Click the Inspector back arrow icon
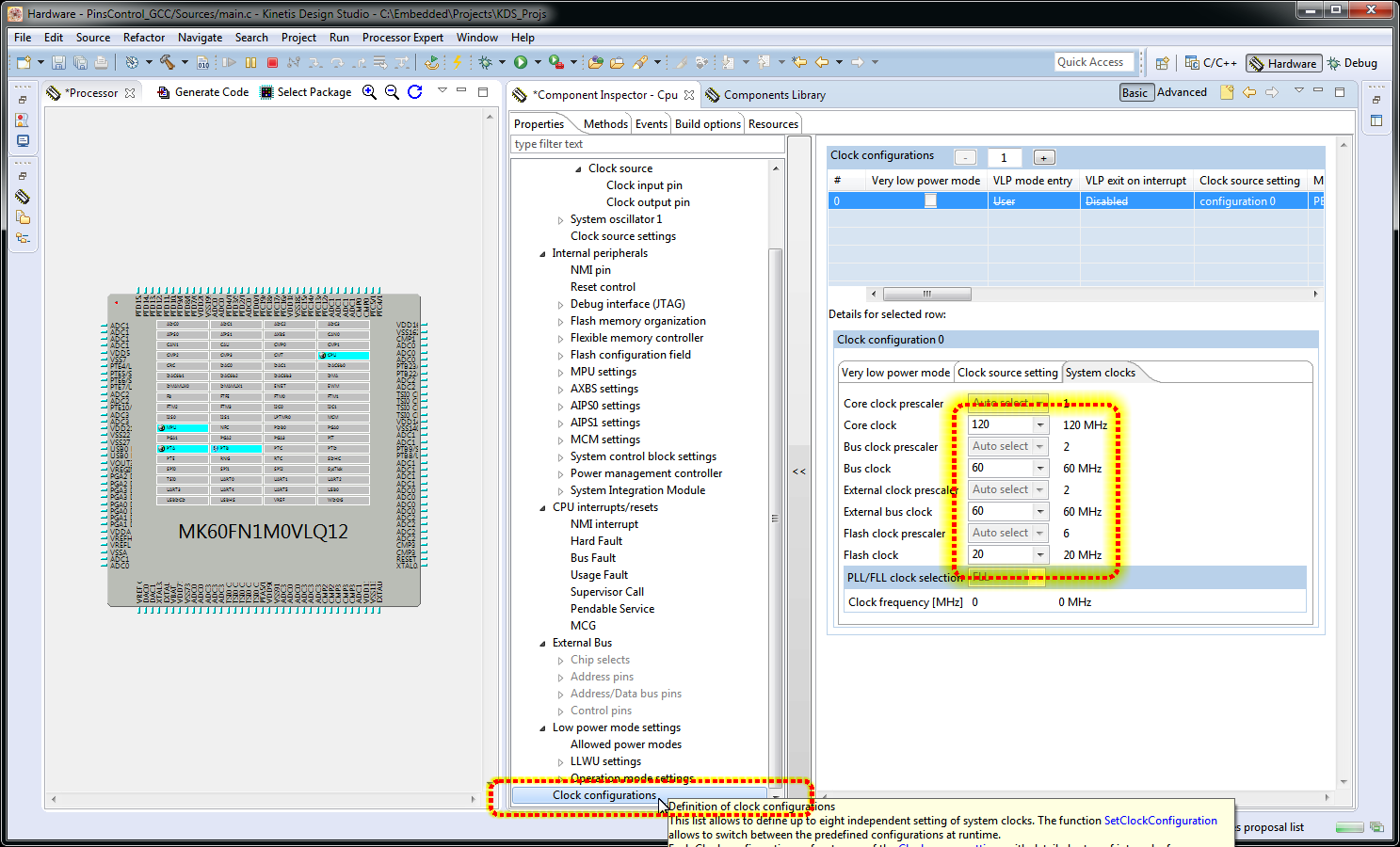Image resolution: width=1400 pixels, height=847 pixels. point(1249,92)
